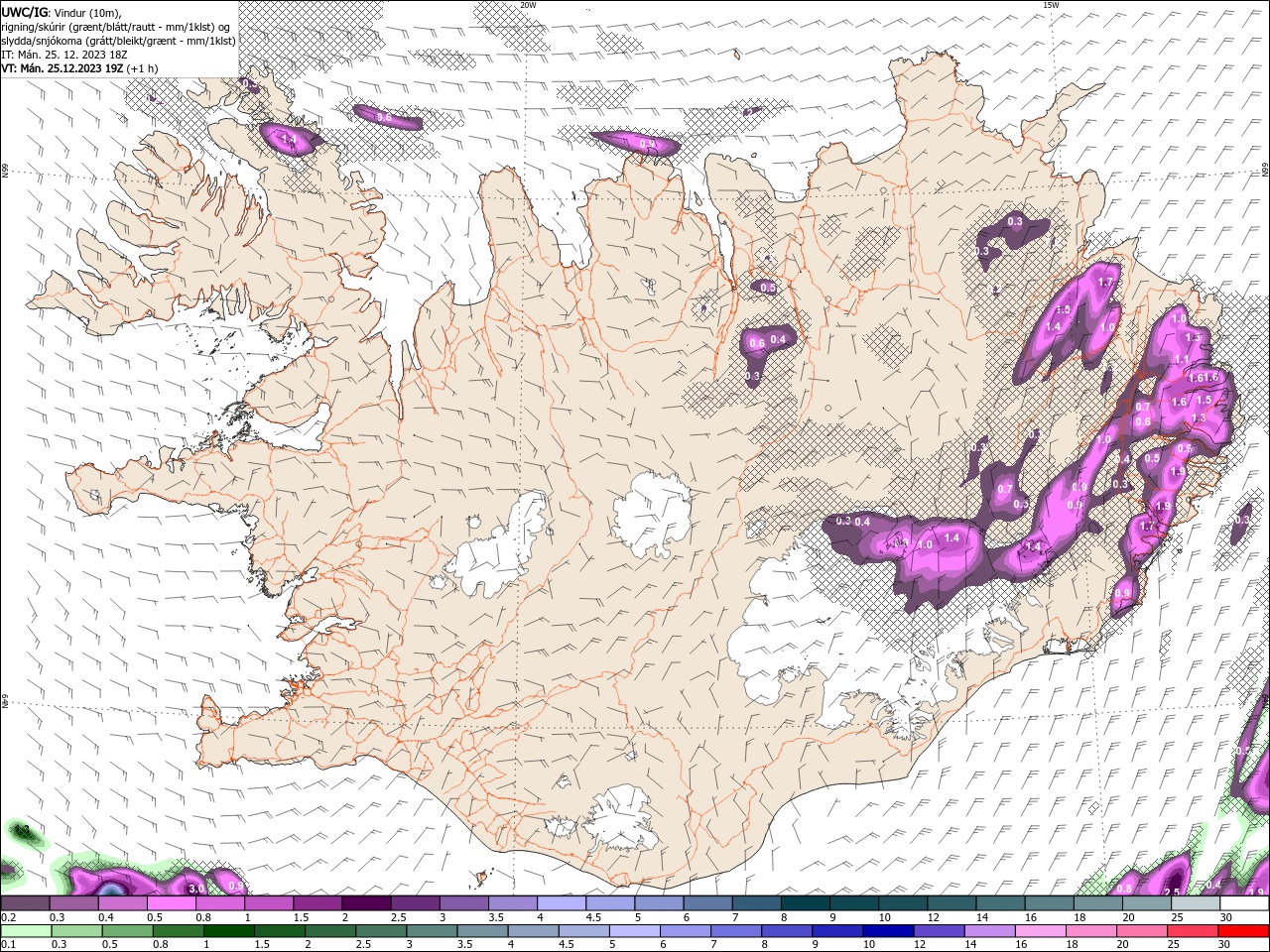Click the '4.5' label in the upper legend row
Viewport: 1270px width, 952px height.
(592, 918)
